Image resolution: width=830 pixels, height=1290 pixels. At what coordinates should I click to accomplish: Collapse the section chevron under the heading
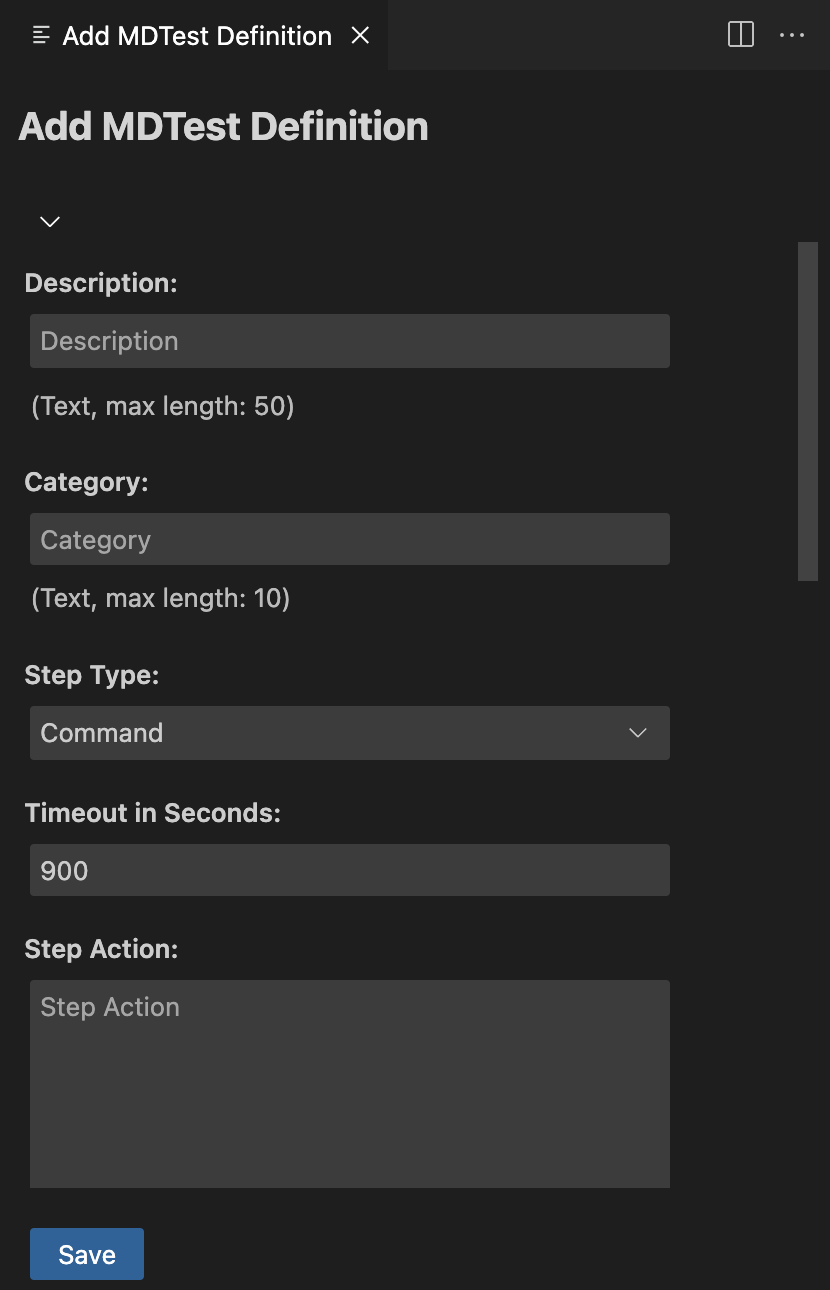point(50,221)
